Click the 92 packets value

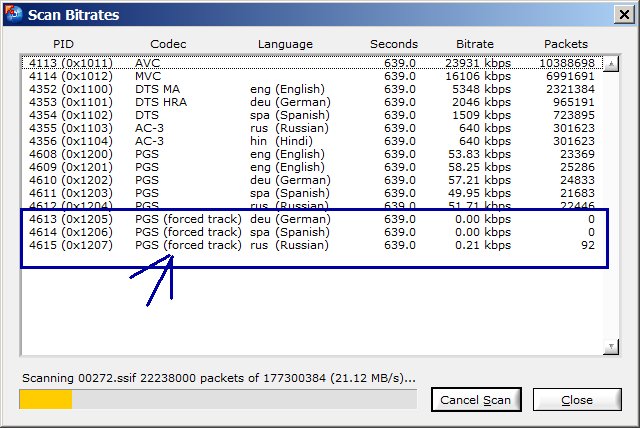point(588,246)
